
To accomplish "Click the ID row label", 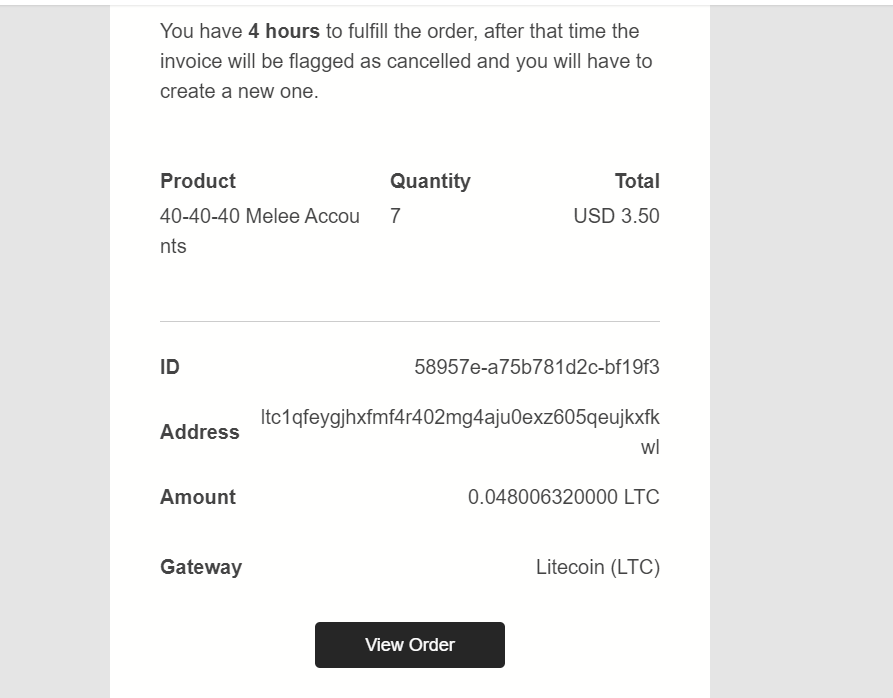I will pyautogui.click(x=170, y=367).
